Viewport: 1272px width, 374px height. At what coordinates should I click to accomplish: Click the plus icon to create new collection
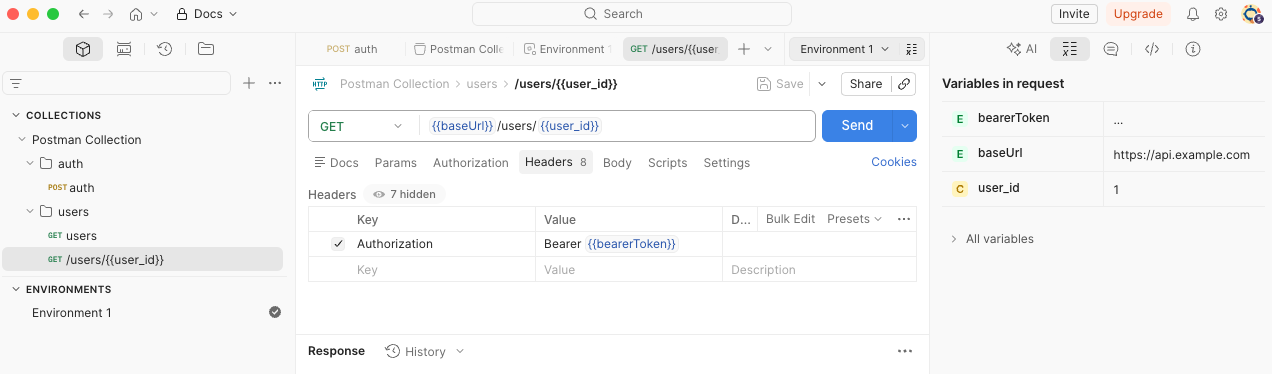pos(249,83)
